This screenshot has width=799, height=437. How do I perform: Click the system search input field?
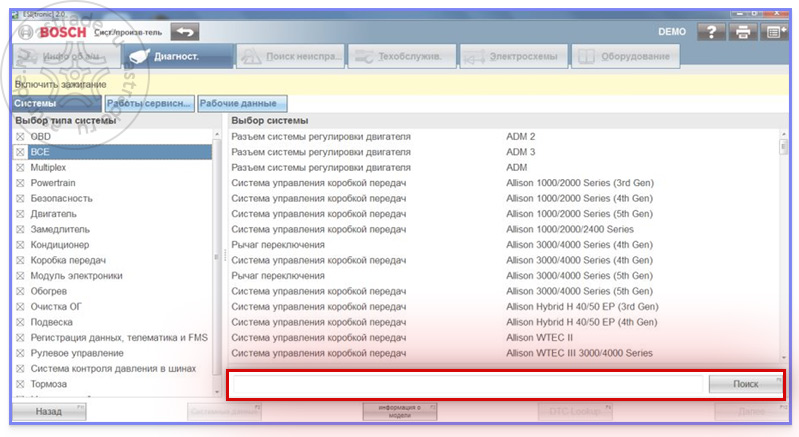coord(467,384)
